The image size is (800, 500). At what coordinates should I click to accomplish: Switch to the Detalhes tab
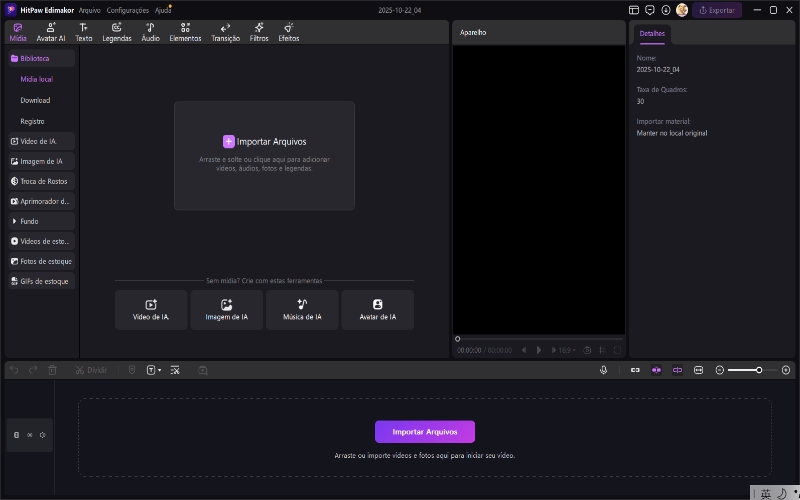click(652, 33)
